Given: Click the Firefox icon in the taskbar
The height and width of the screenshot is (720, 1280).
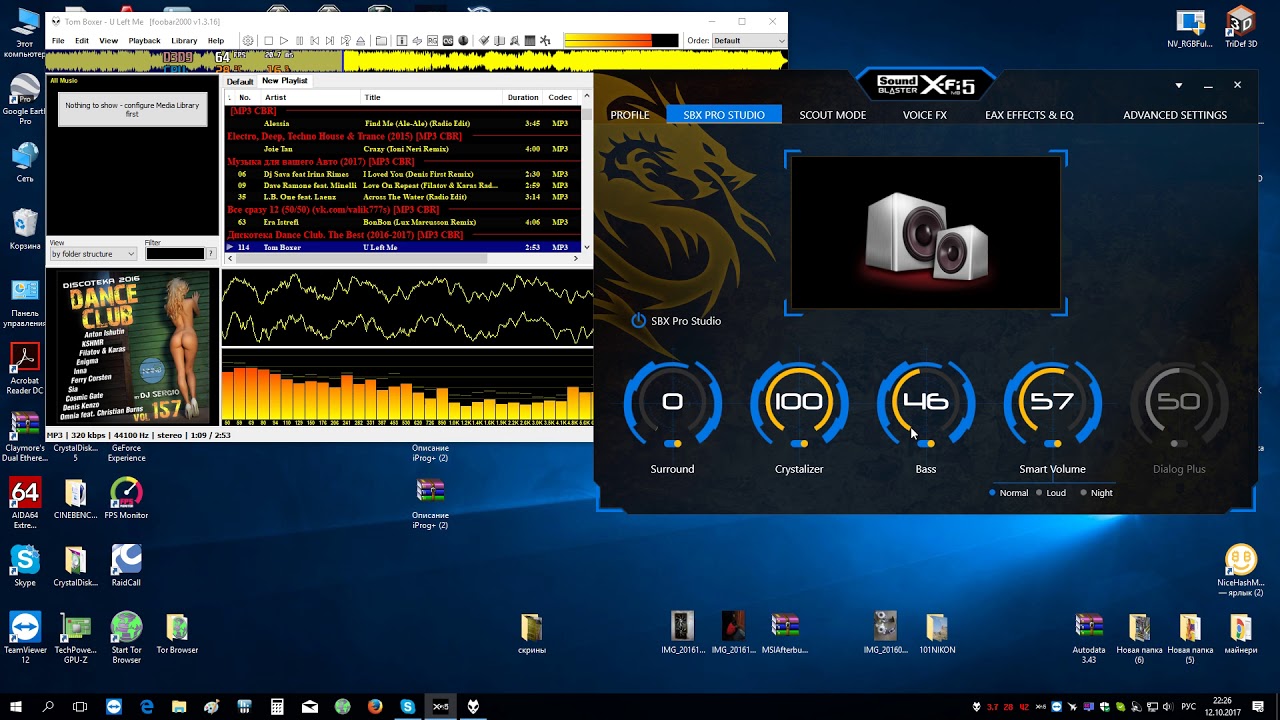Looking at the screenshot, I should (x=375, y=706).
